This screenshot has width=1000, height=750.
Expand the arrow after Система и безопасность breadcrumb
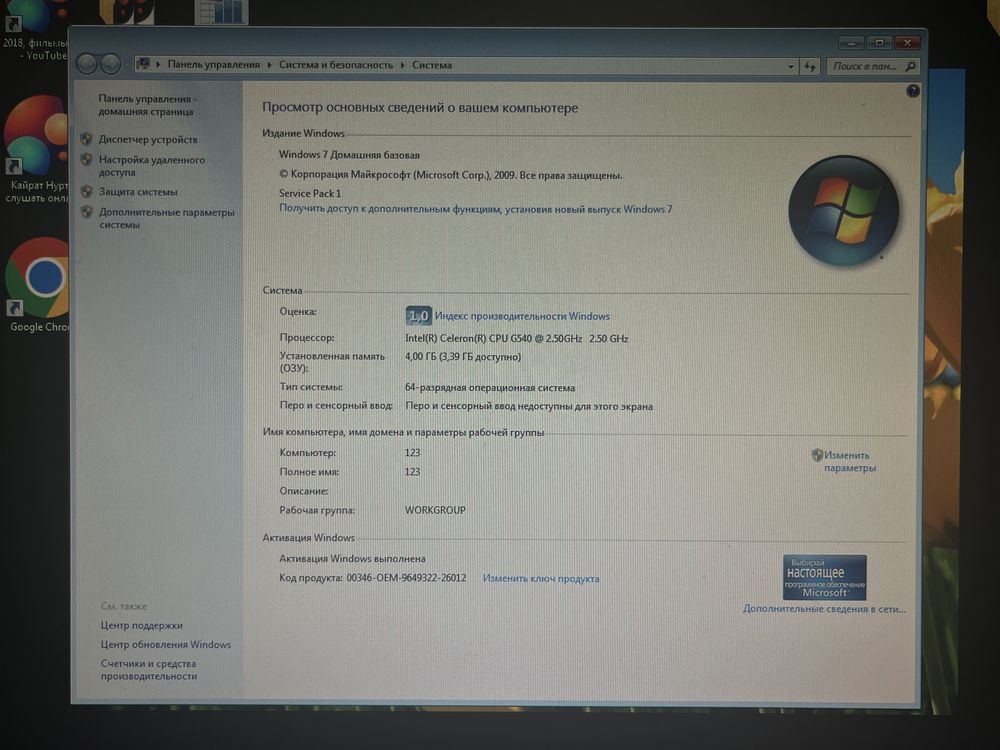402,65
